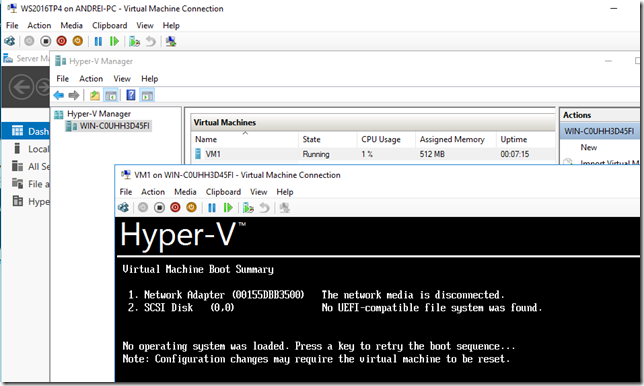Sort by CPU Usage column header
This screenshot has width=644, height=386.
tap(386, 139)
